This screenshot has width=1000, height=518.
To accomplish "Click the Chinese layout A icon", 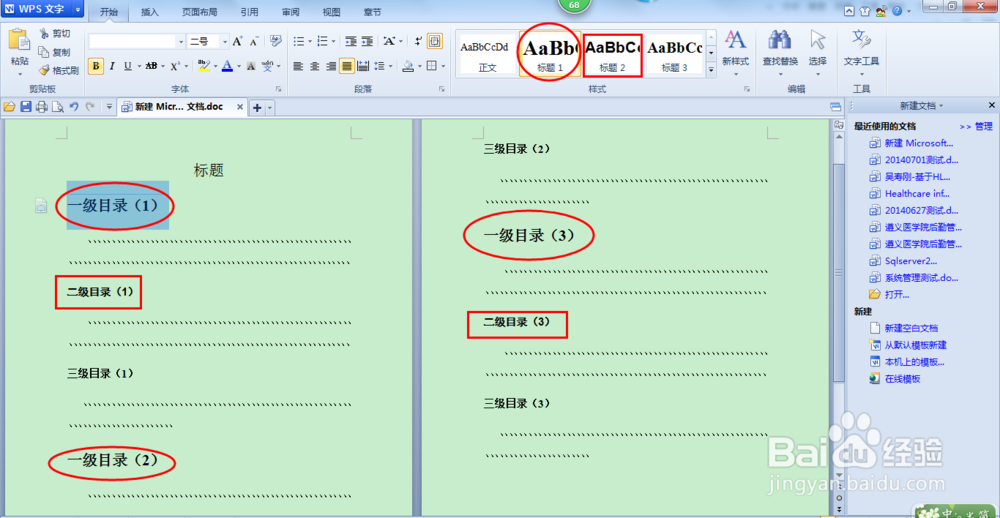I will pos(389,41).
